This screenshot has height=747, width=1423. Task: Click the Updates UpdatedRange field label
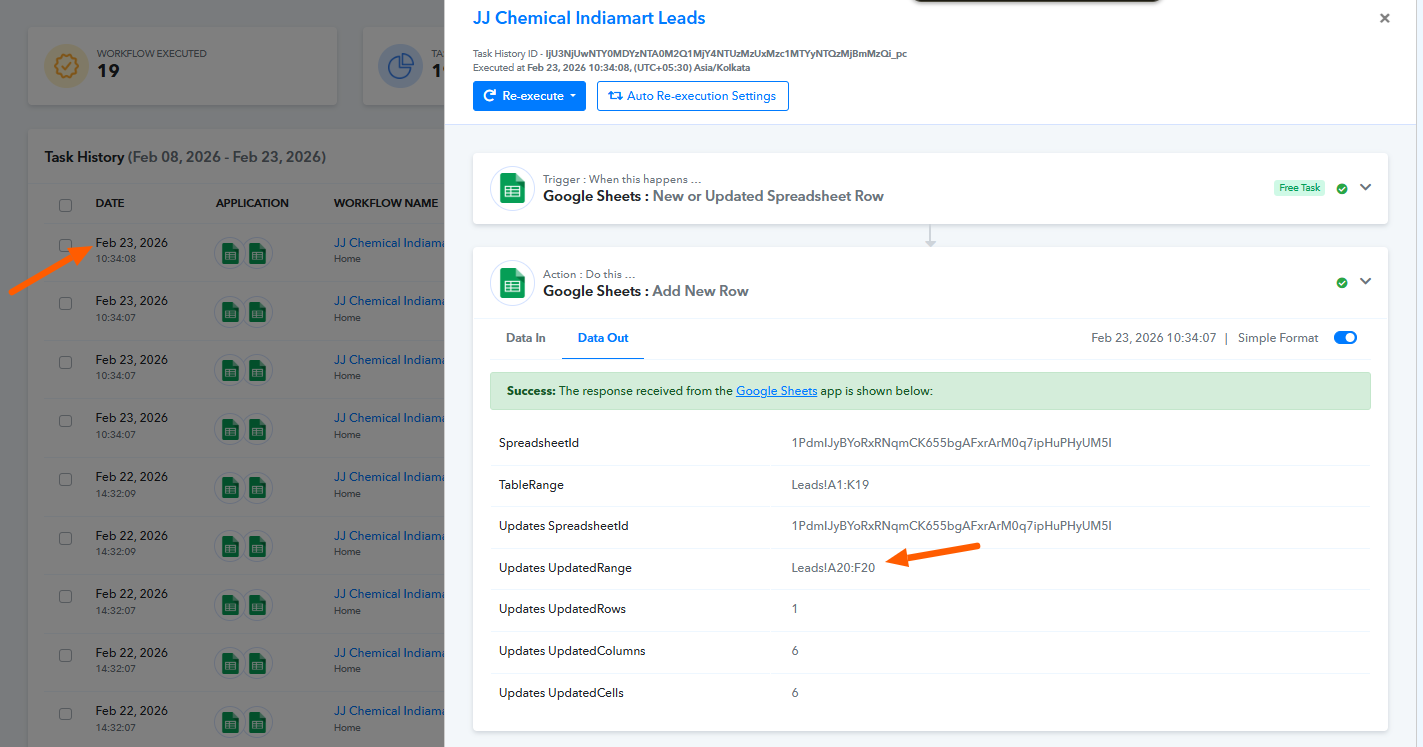pyautogui.click(x=565, y=568)
